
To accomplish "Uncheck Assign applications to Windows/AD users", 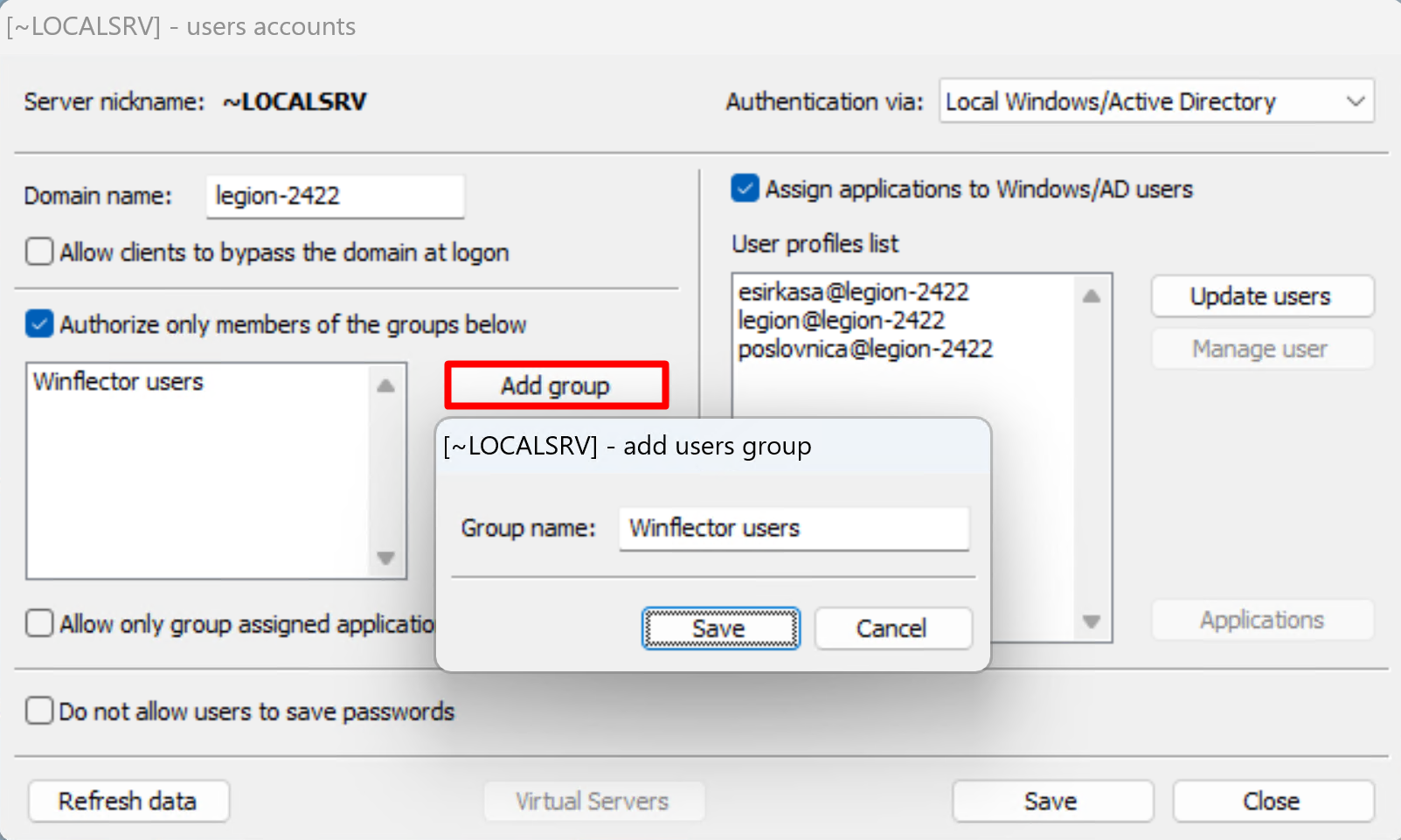I will (745, 189).
